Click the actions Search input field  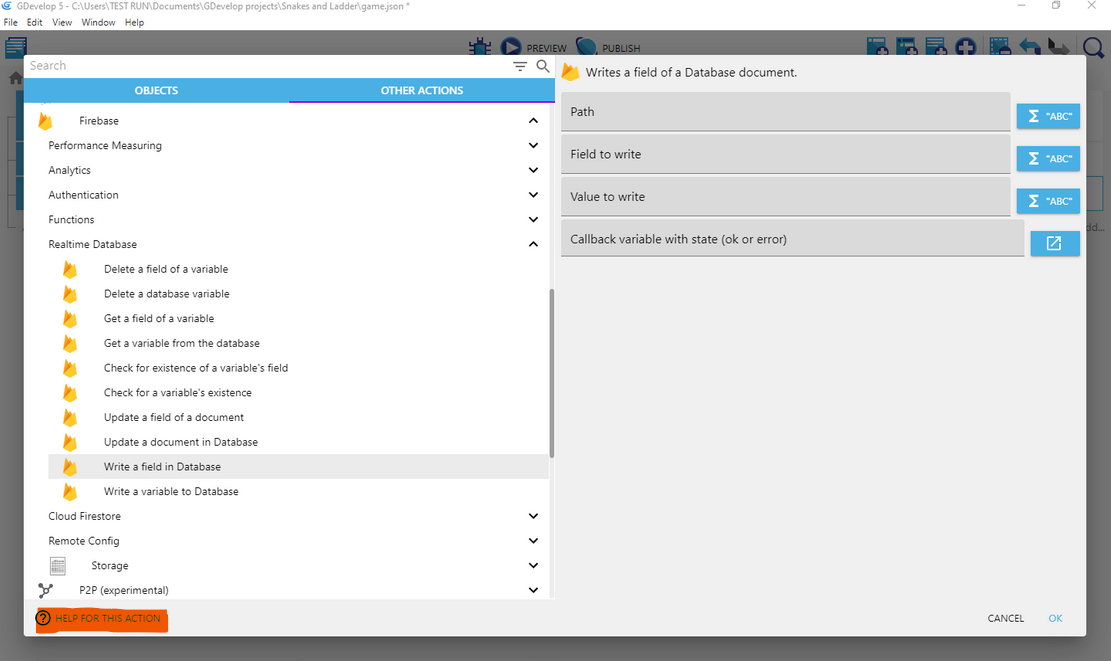pyautogui.click(x=266, y=66)
